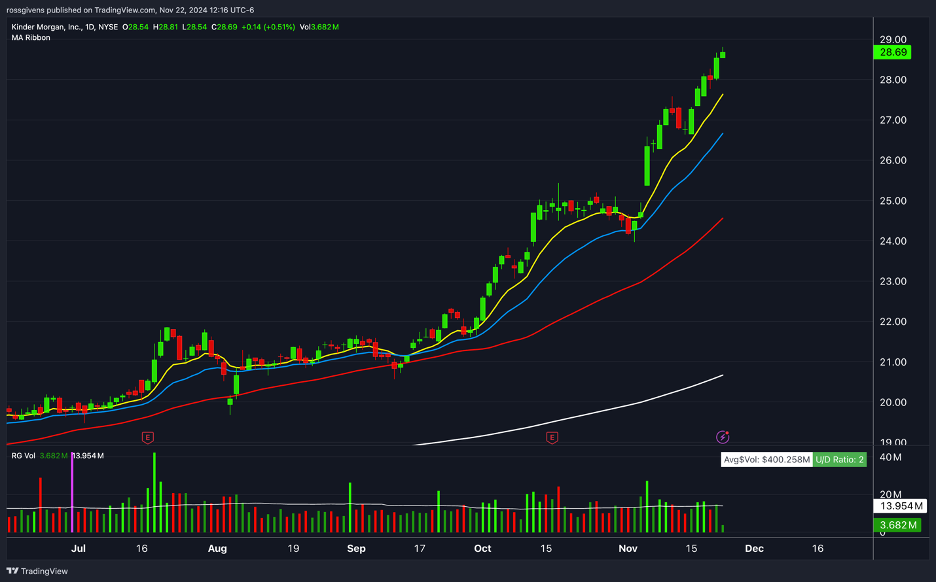The image size is (936, 582).
Task: Click the Avg$Vol: $400.258M box
Action: pos(766,460)
